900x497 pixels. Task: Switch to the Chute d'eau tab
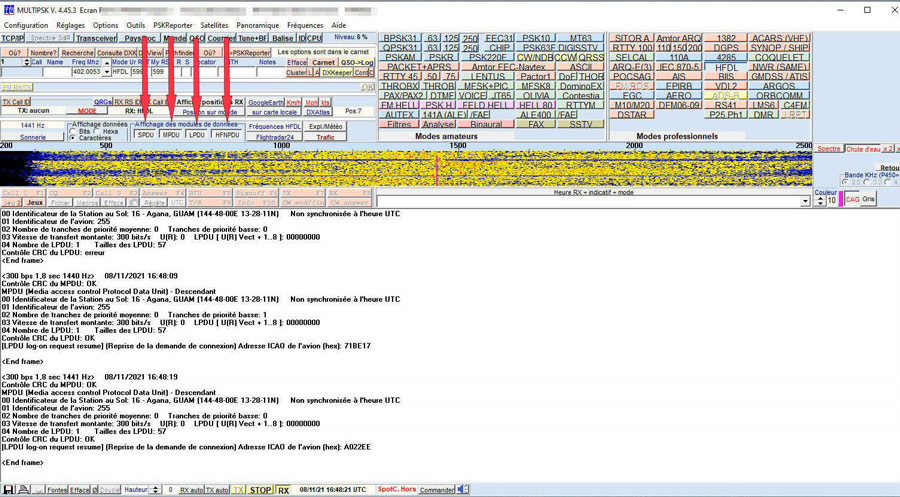click(x=863, y=149)
